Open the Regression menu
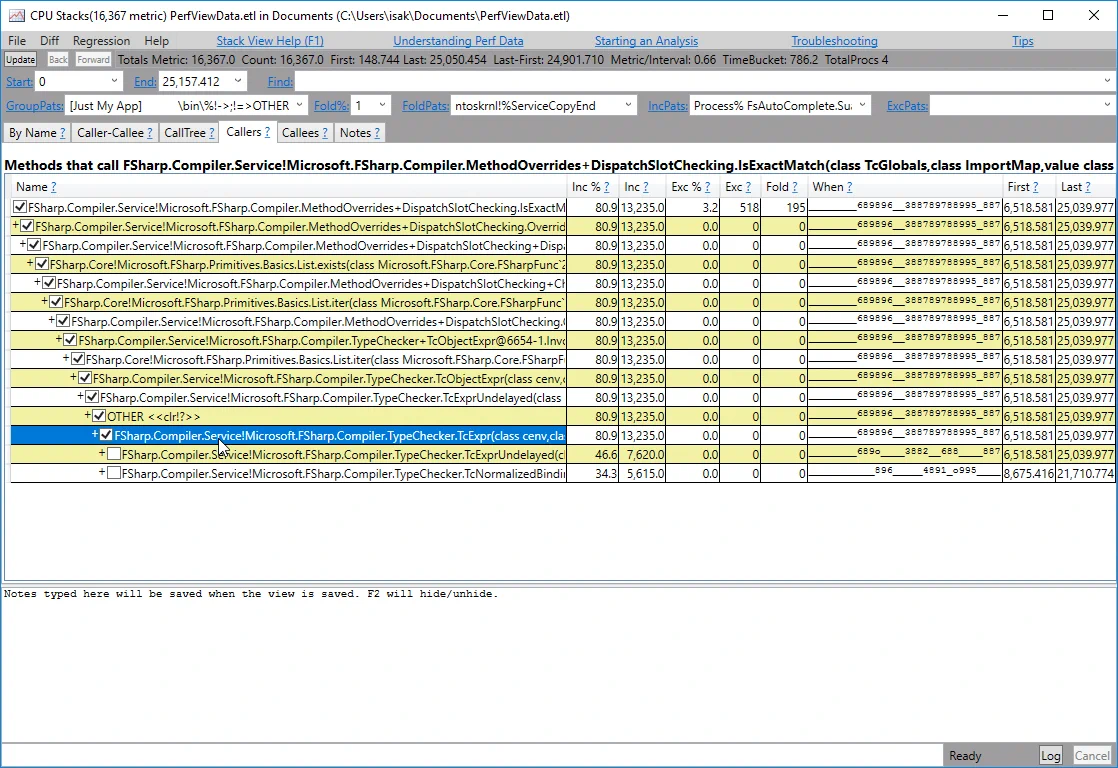The width and height of the screenshot is (1118, 768). tap(101, 41)
